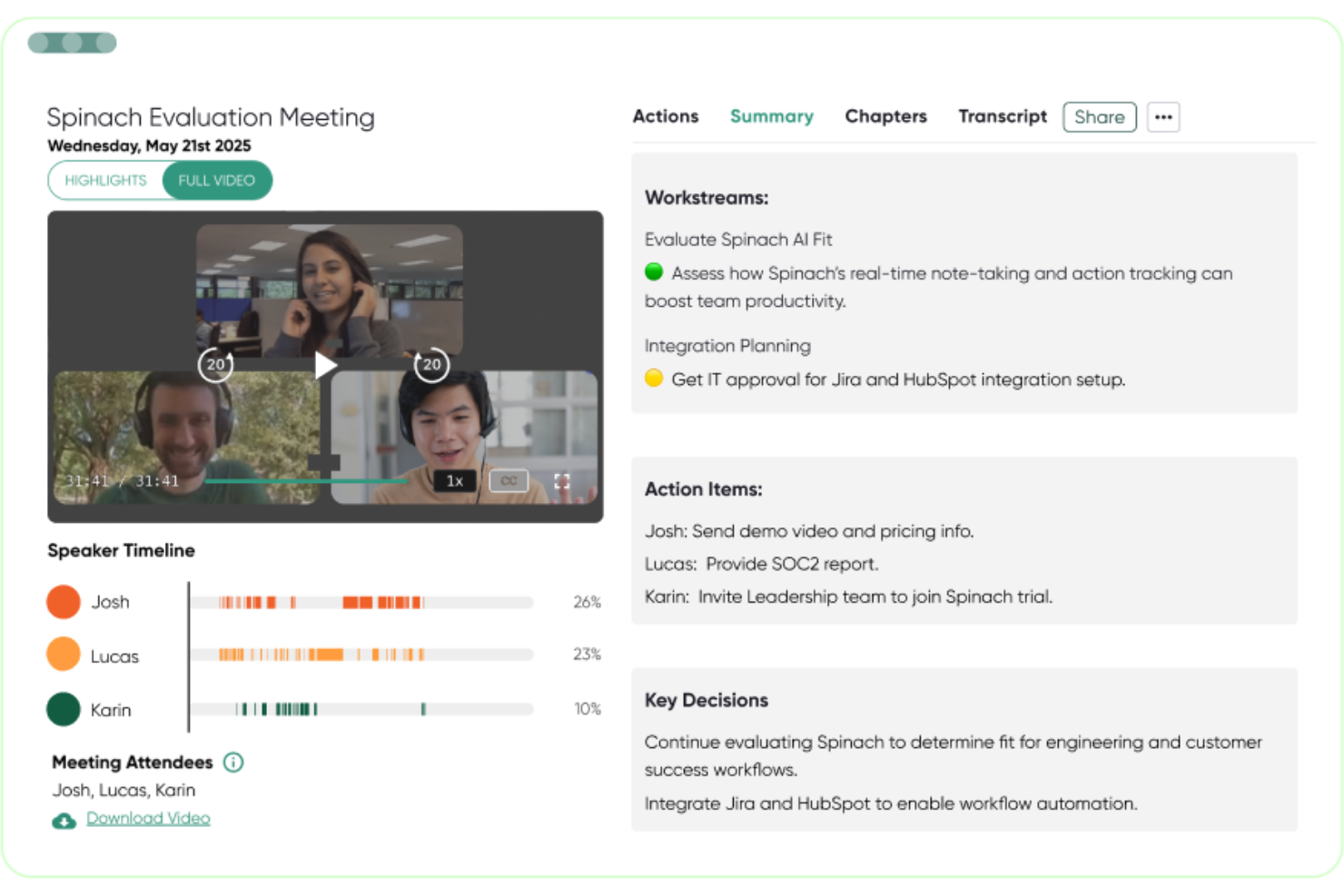Click 'Evaluate Spinach AI Fit' workstream

738,240
